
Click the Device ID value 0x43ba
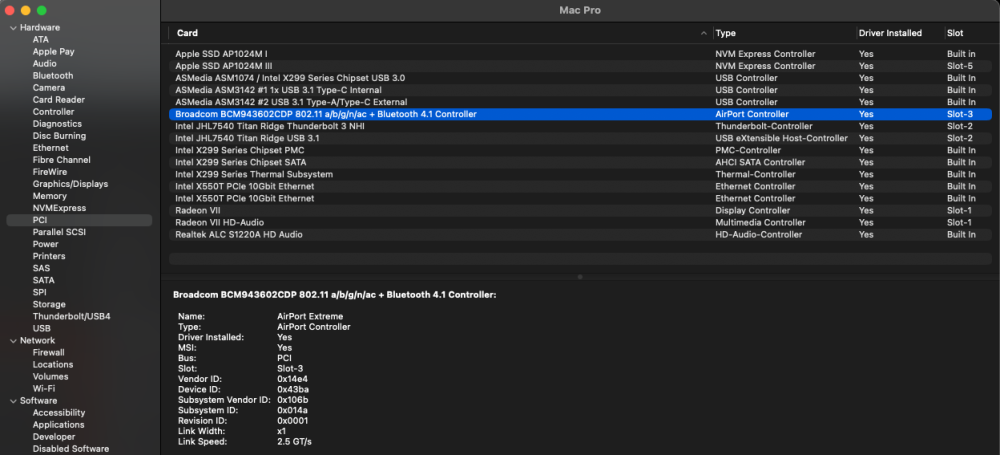click(293, 389)
